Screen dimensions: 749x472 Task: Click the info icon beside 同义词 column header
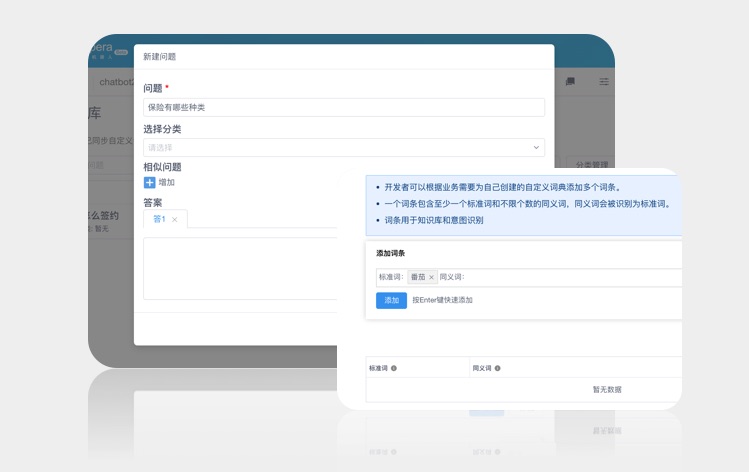498,368
